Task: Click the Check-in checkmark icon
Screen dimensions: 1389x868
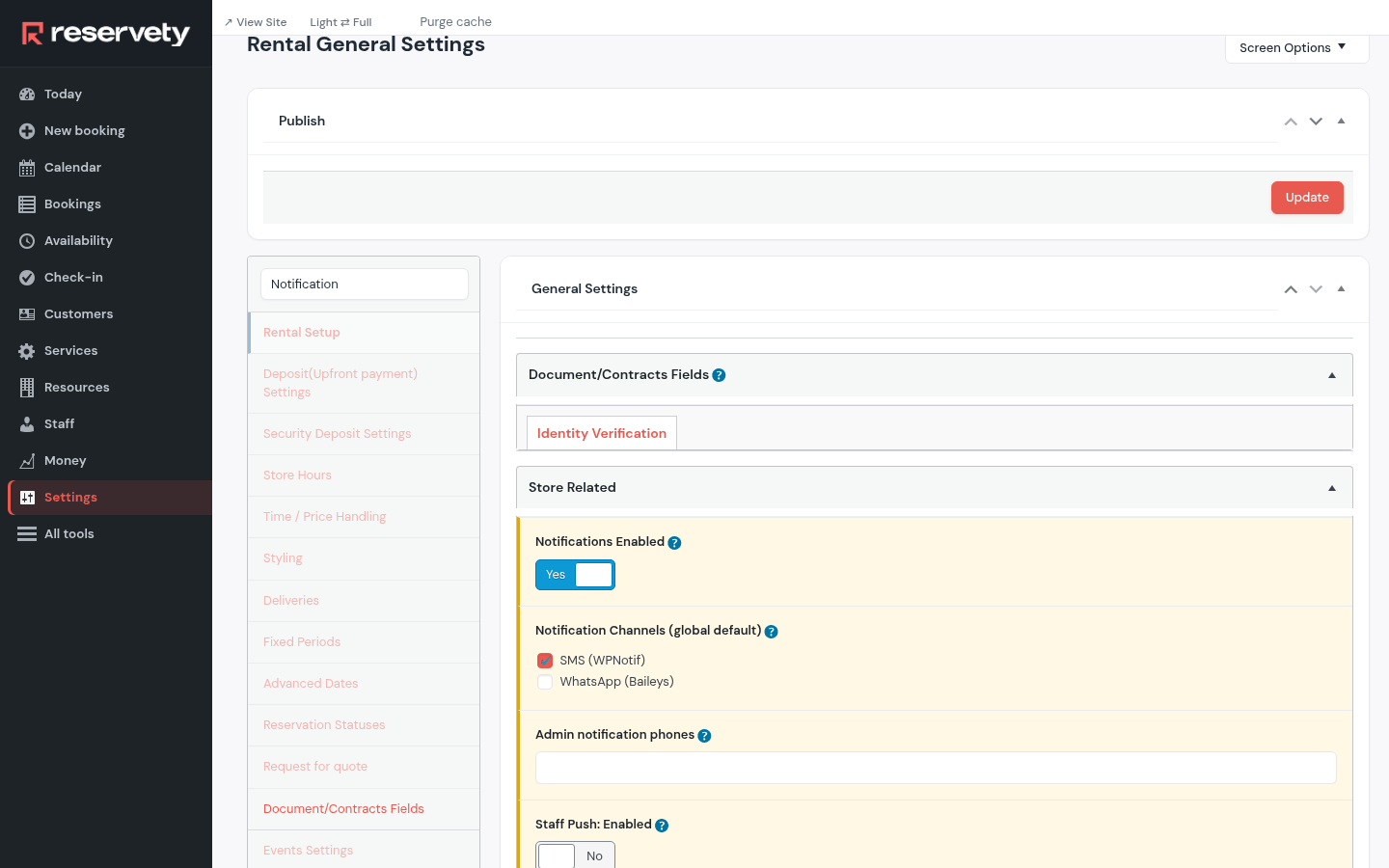Action: pyautogui.click(x=27, y=278)
